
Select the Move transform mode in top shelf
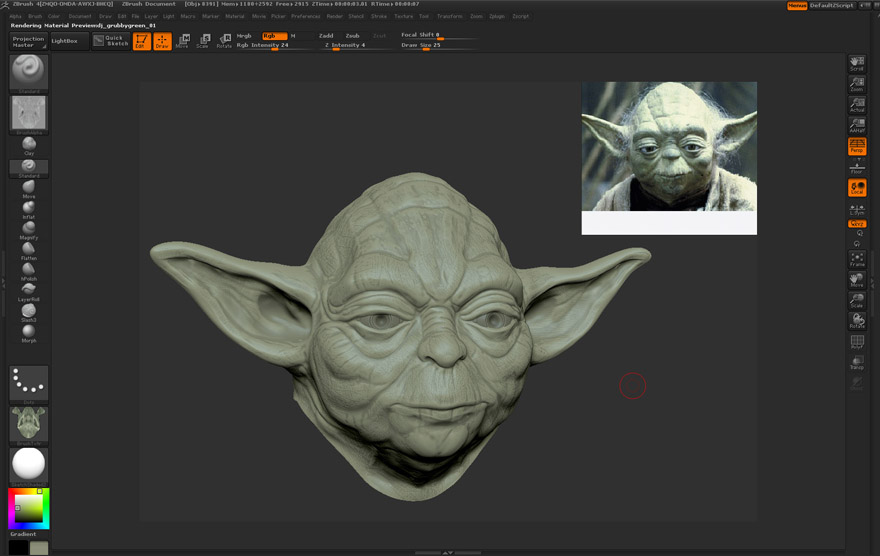183,41
